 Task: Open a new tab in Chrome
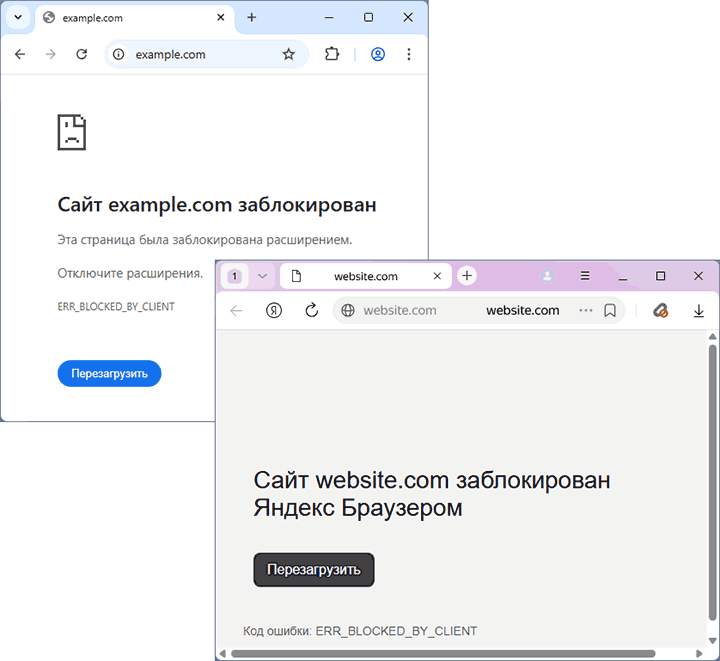[x=251, y=17]
